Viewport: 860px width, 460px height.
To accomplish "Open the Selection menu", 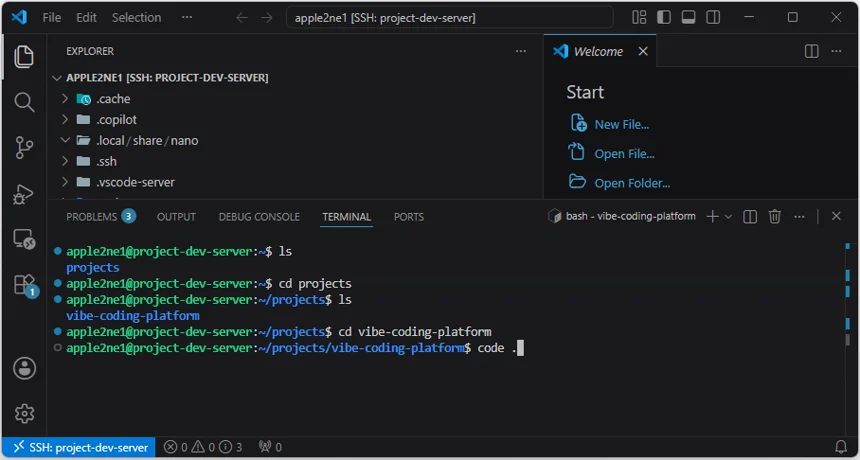I will tap(137, 18).
